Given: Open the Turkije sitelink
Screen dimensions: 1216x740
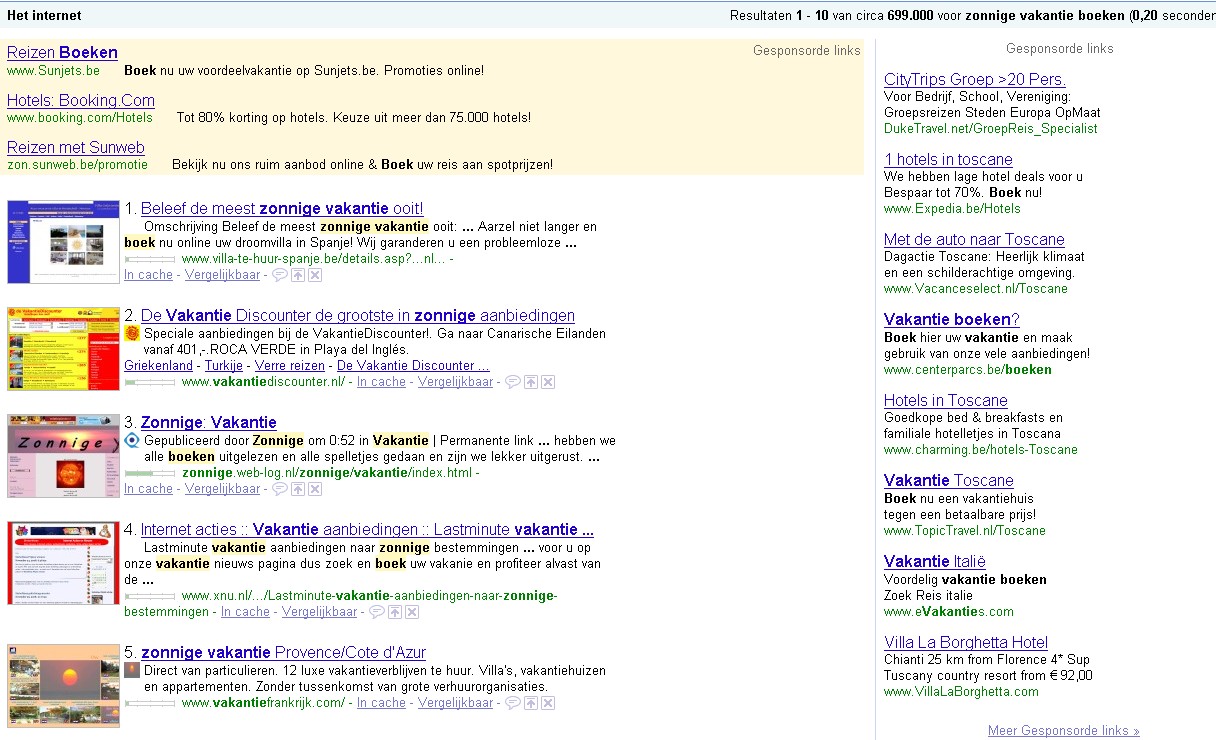Looking at the screenshot, I should click(x=224, y=366).
